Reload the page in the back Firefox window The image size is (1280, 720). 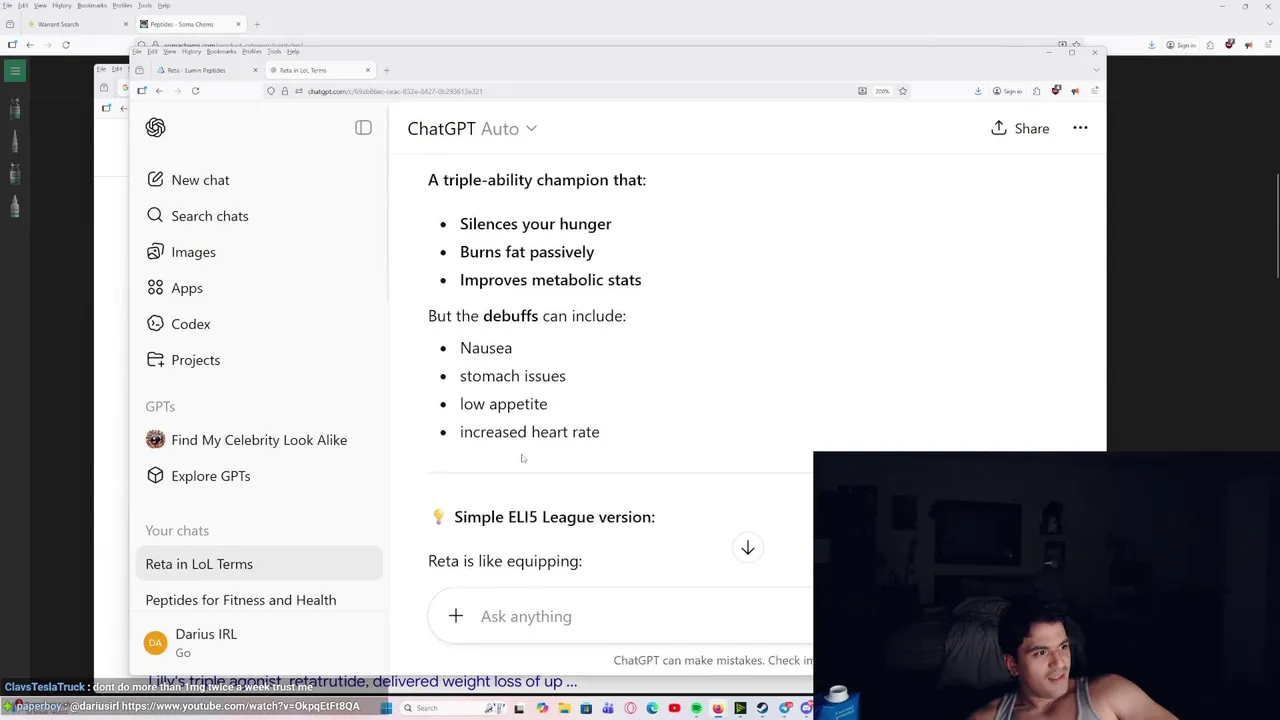[66, 45]
